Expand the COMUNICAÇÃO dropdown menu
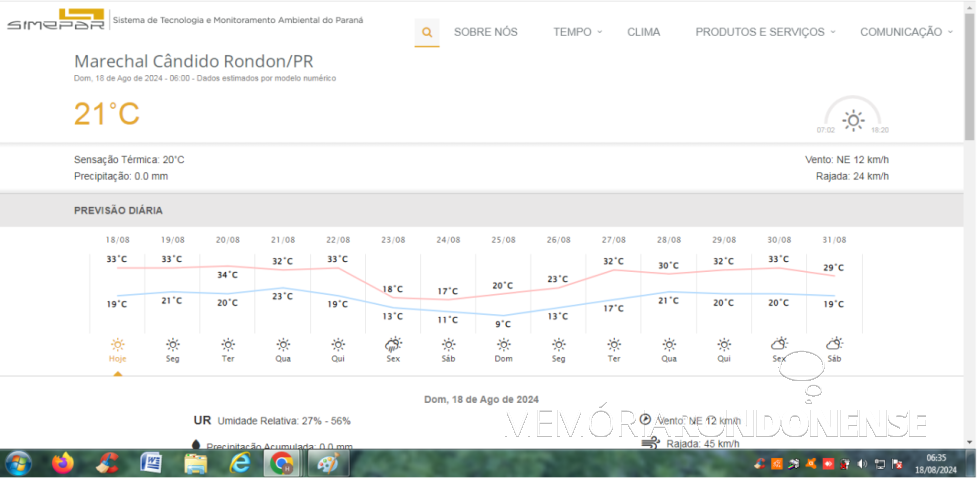The width and height of the screenshot is (980, 478). (x=905, y=32)
